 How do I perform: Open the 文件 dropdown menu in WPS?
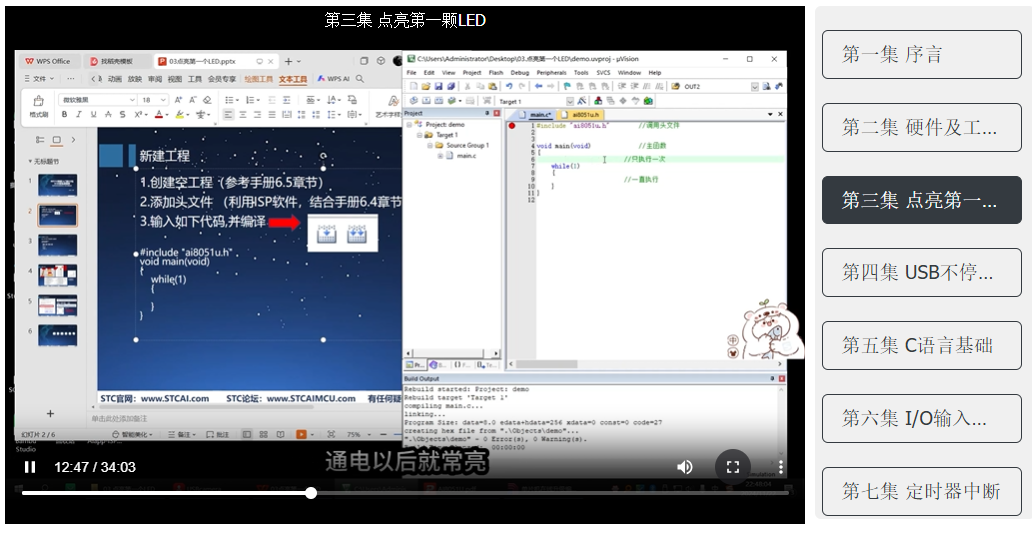coord(39,78)
